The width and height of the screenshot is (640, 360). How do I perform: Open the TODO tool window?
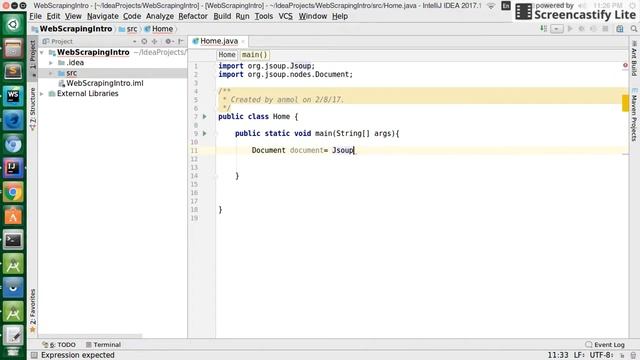59,345
